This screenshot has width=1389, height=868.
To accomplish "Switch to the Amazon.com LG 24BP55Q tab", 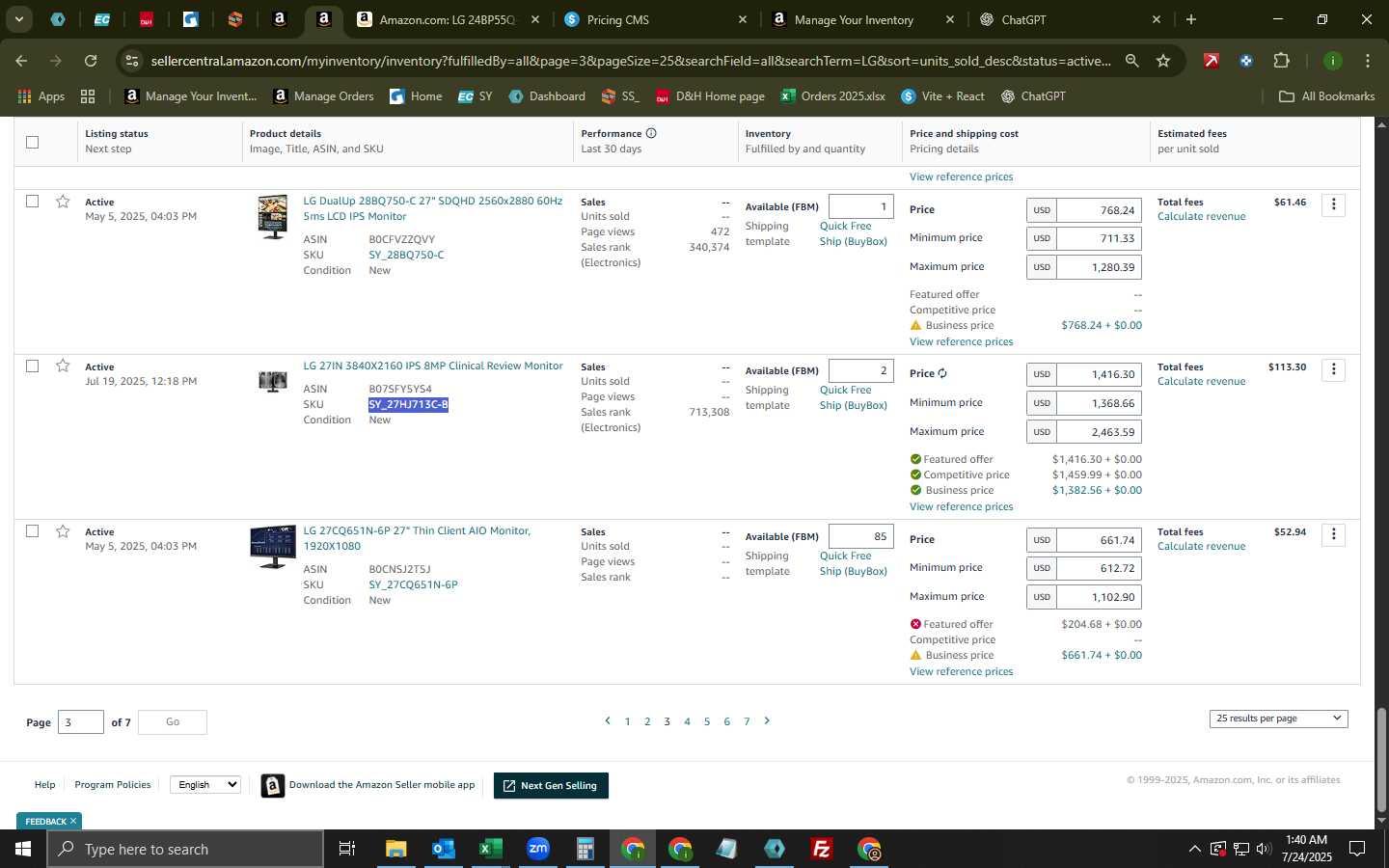I will [x=449, y=19].
